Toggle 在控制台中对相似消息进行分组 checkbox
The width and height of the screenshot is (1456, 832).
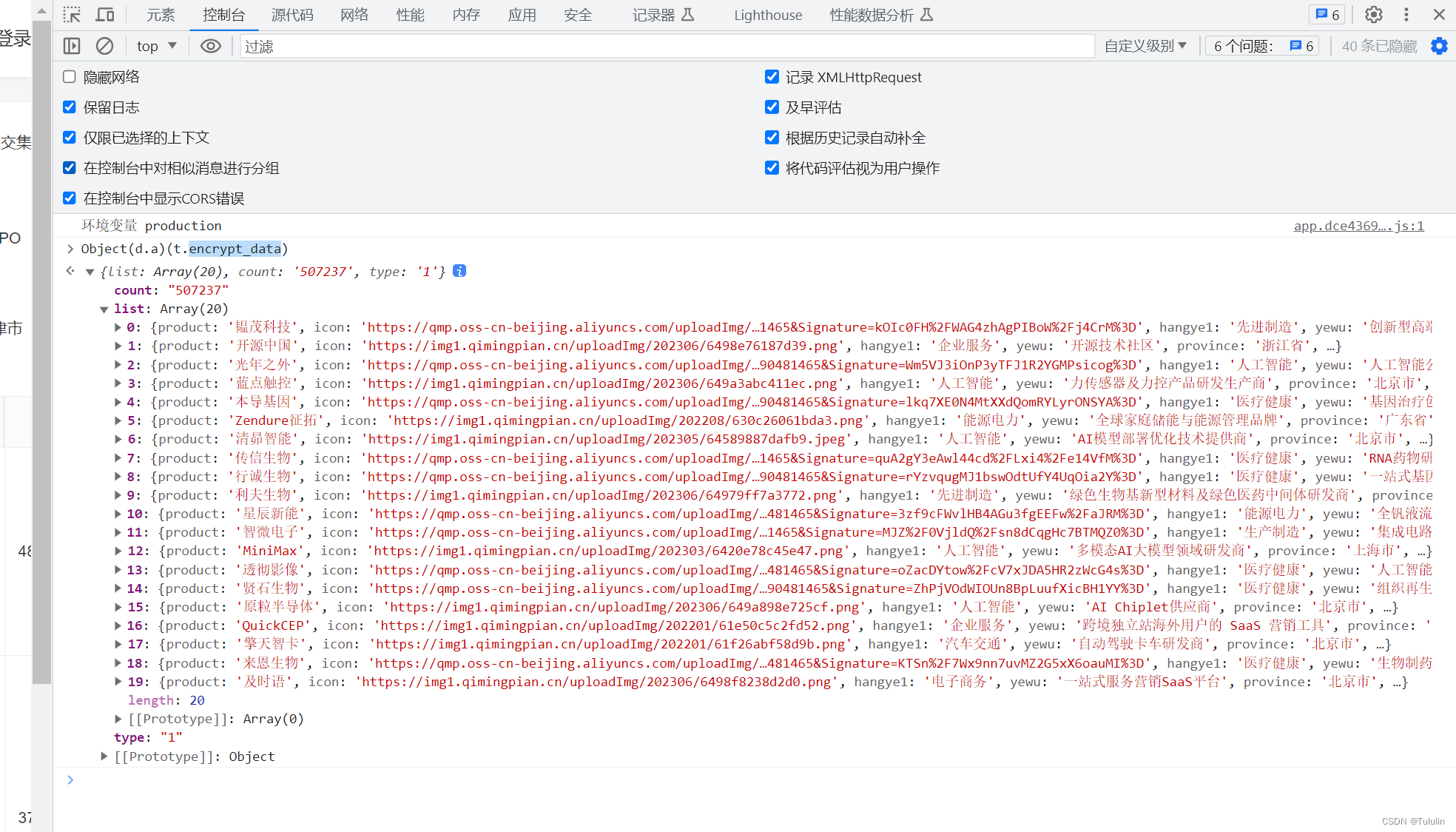tap(70, 168)
